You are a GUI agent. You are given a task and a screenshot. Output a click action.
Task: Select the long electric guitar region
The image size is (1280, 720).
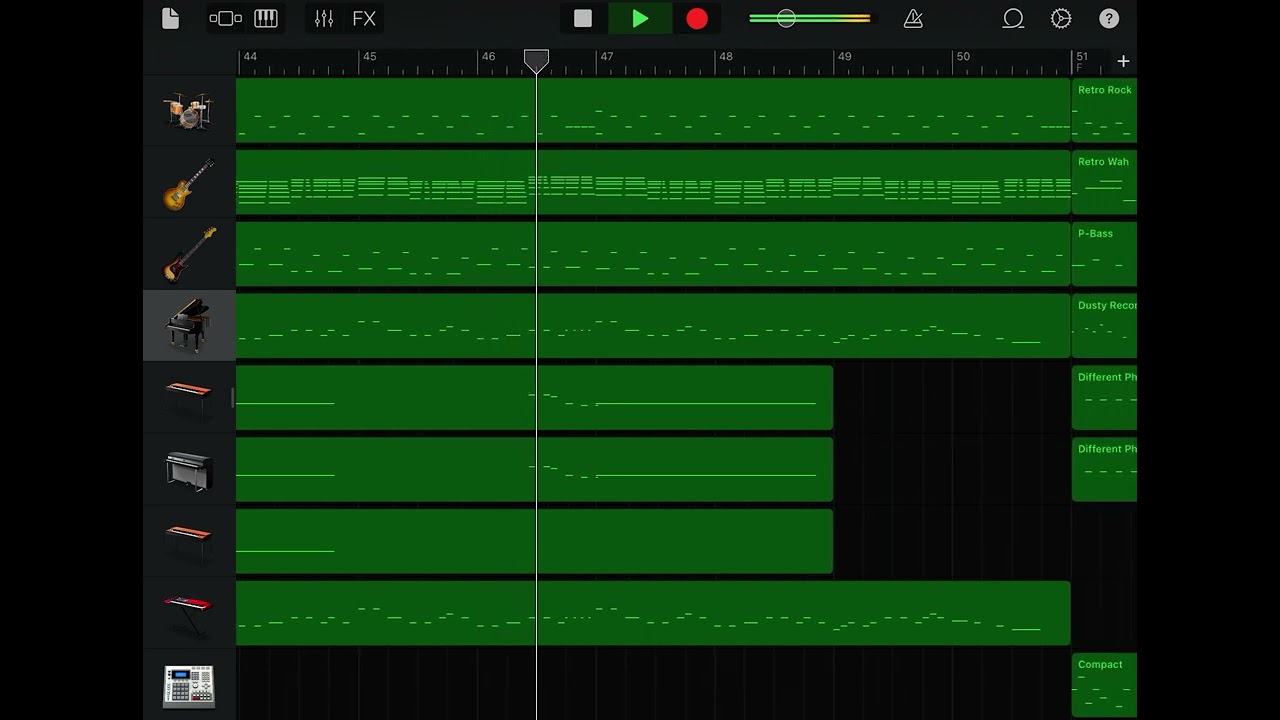coord(653,182)
